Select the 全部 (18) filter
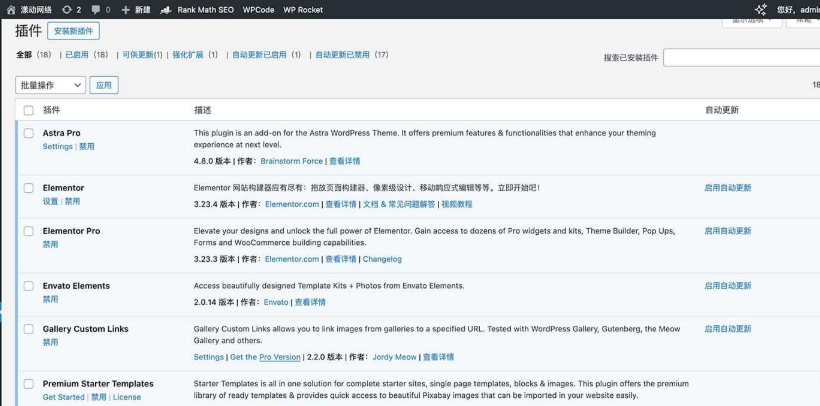The height and width of the screenshot is (406, 820). pos(34,54)
